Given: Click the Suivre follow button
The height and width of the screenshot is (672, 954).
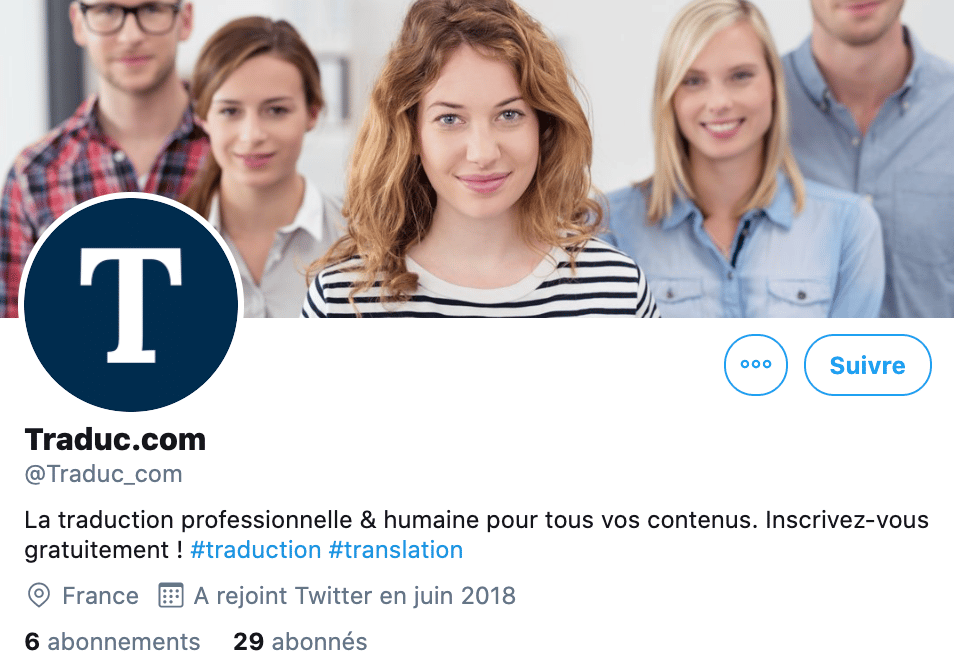Looking at the screenshot, I should pos(868,365).
